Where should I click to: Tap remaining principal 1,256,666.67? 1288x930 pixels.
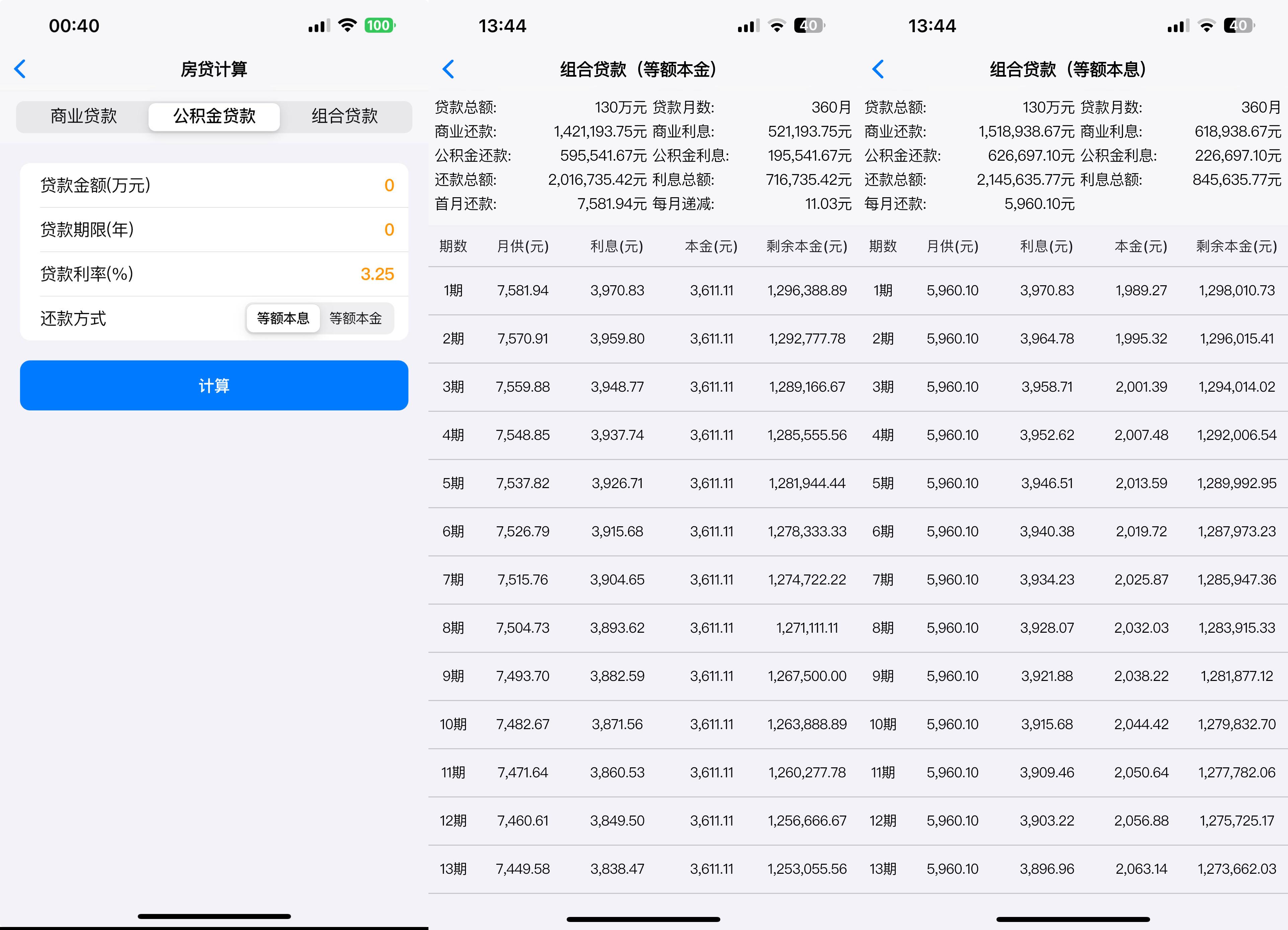coord(807,820)
